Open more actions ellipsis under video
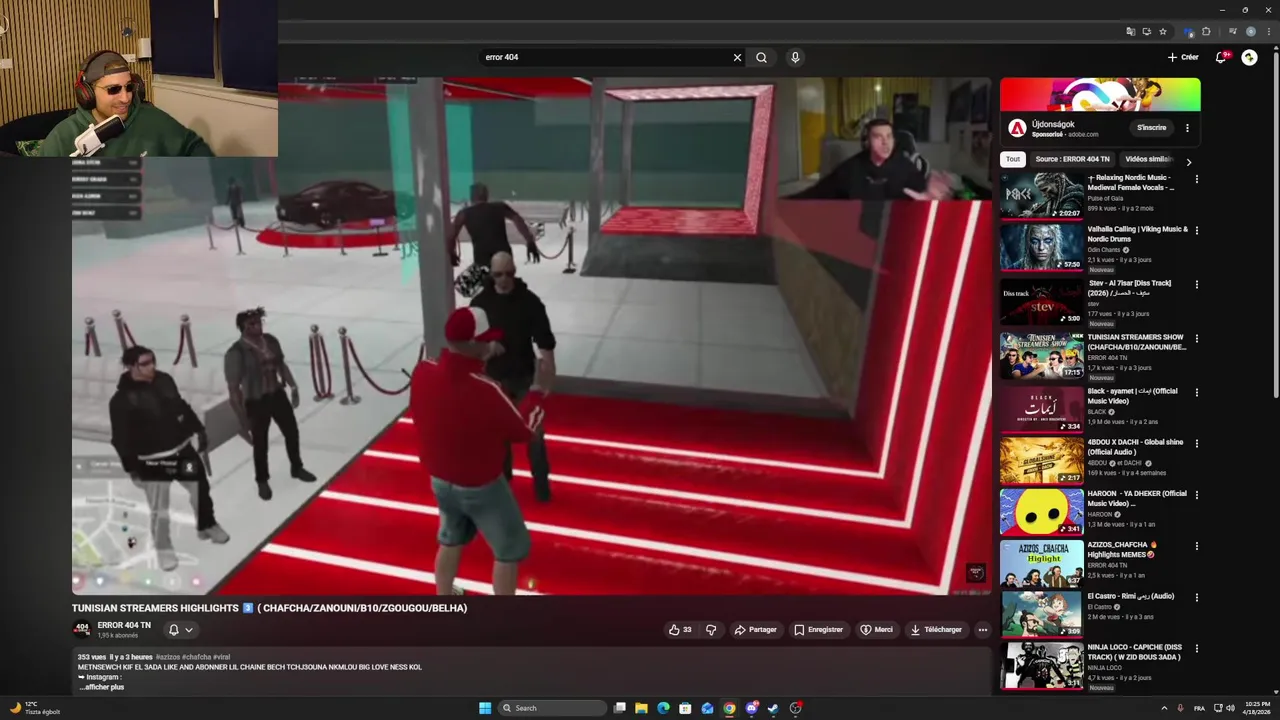This screenshot has height=720, width=1280. click(x=983, y=630)
